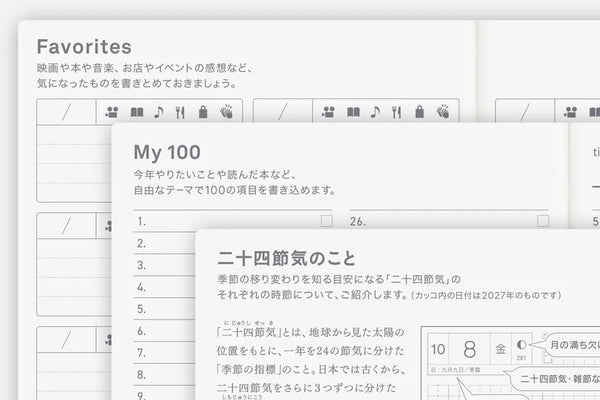
Task: Choose clapping hands icon in middle top Favorites card
Action: (443, 111)
